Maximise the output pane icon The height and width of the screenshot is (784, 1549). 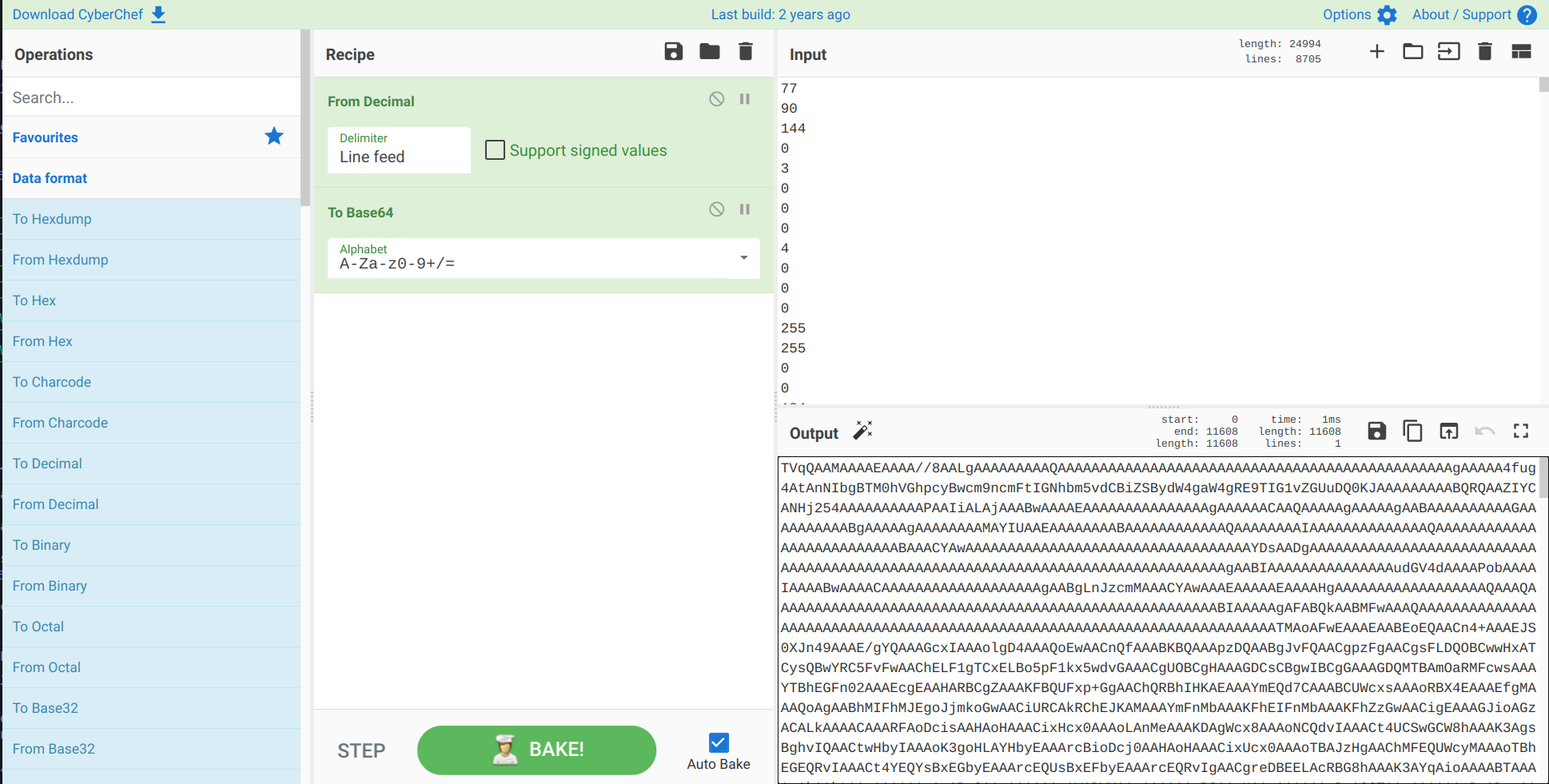coord(1521,432)
